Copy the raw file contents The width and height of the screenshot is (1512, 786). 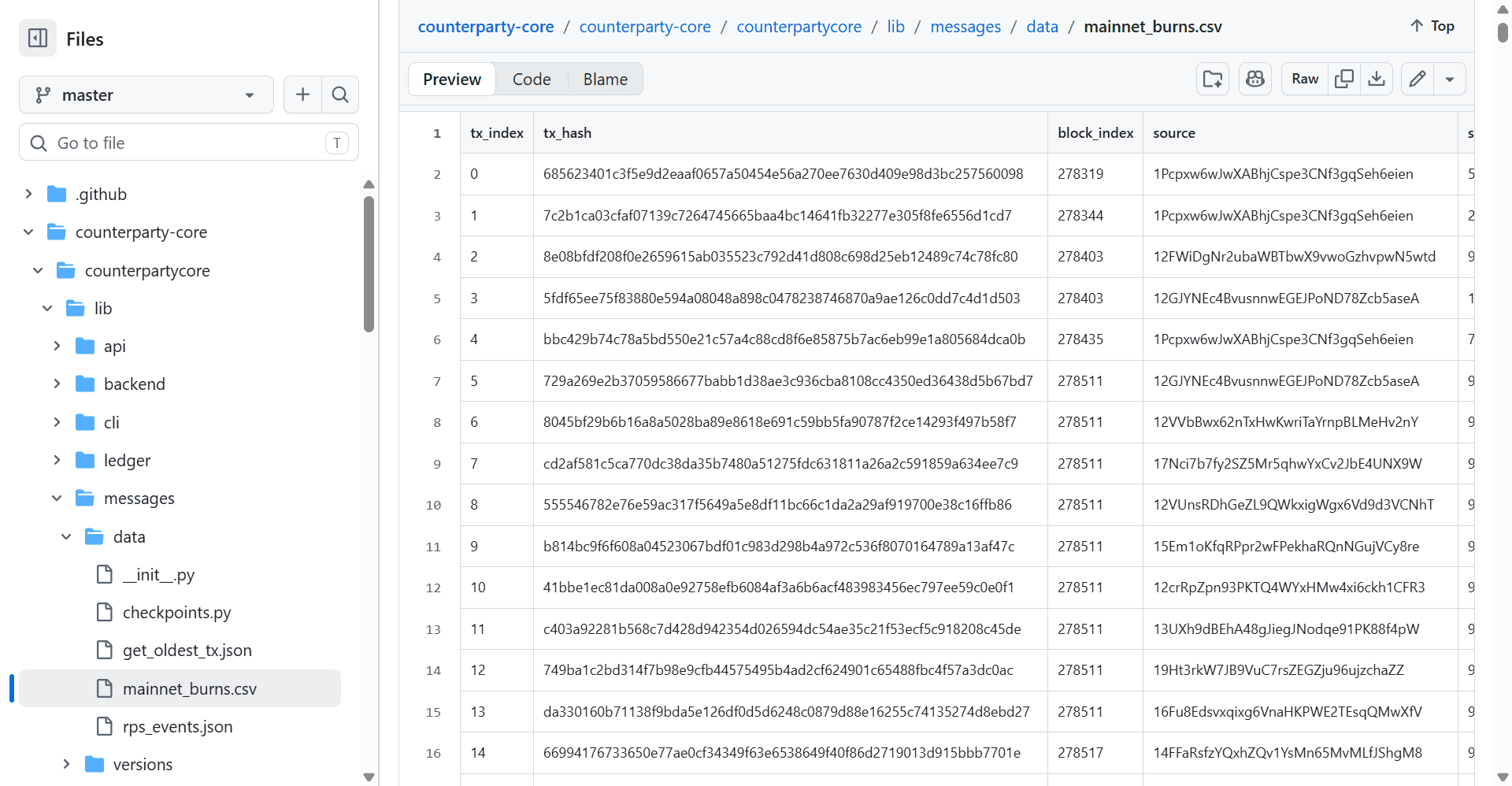[x=1344, y=79]
